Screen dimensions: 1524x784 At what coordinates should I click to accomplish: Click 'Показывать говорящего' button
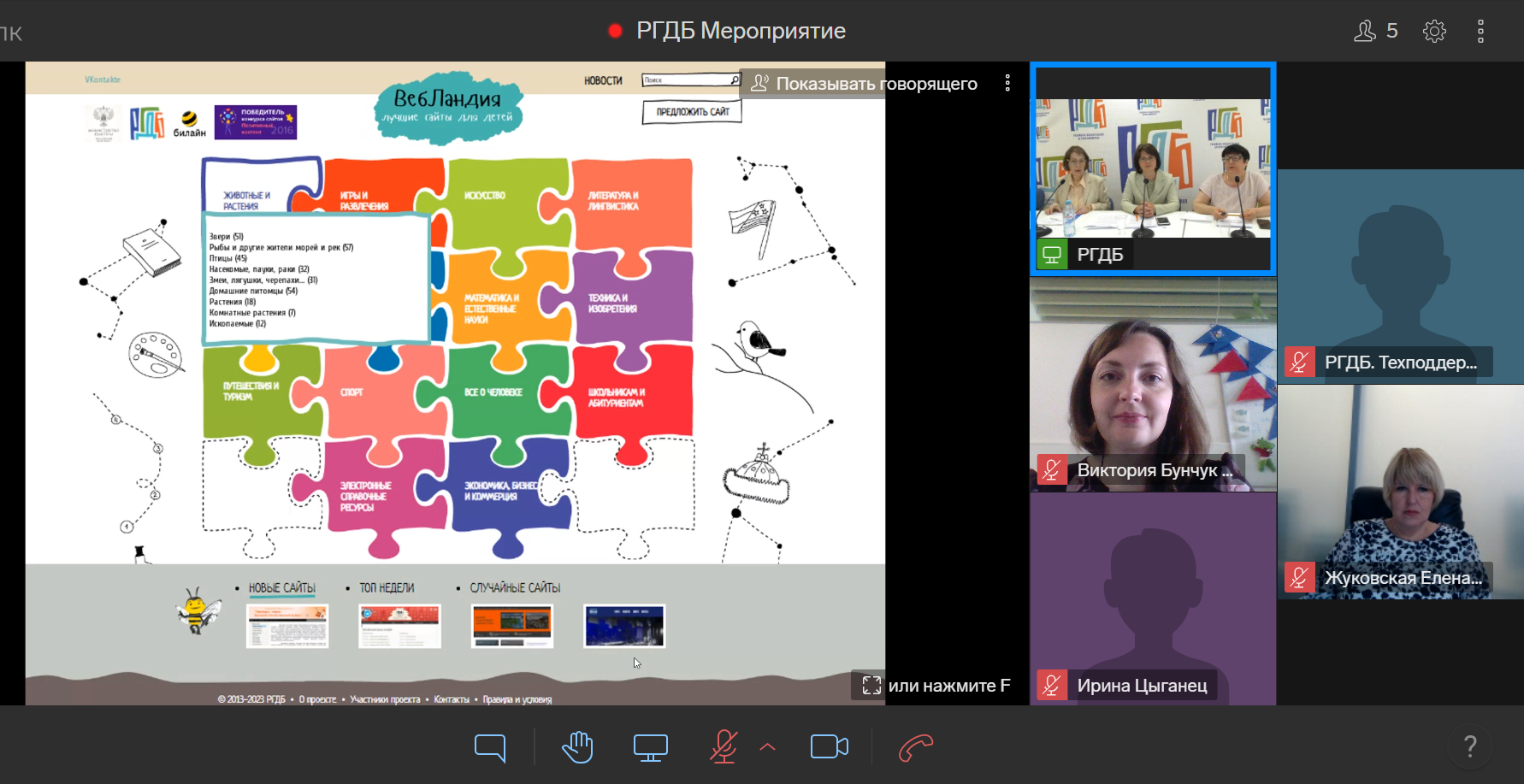(864, 83)
